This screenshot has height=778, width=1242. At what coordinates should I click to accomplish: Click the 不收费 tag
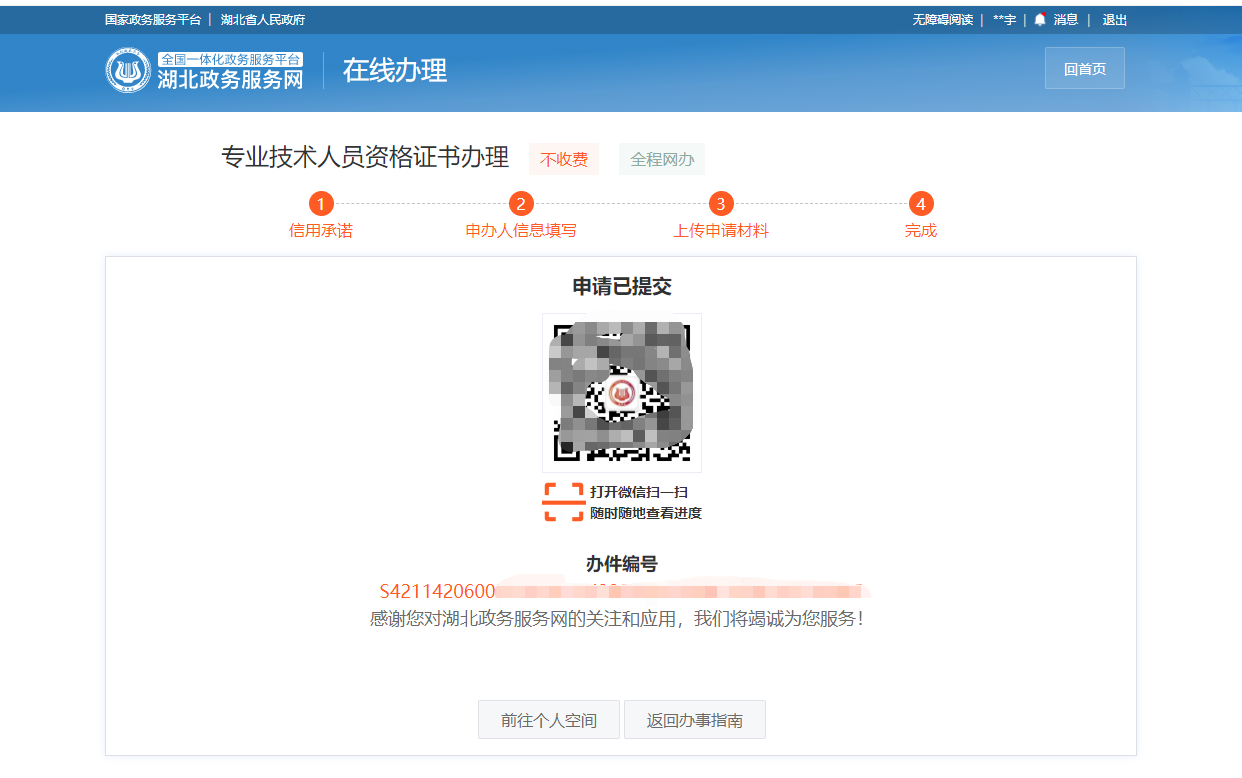(564, 159)
